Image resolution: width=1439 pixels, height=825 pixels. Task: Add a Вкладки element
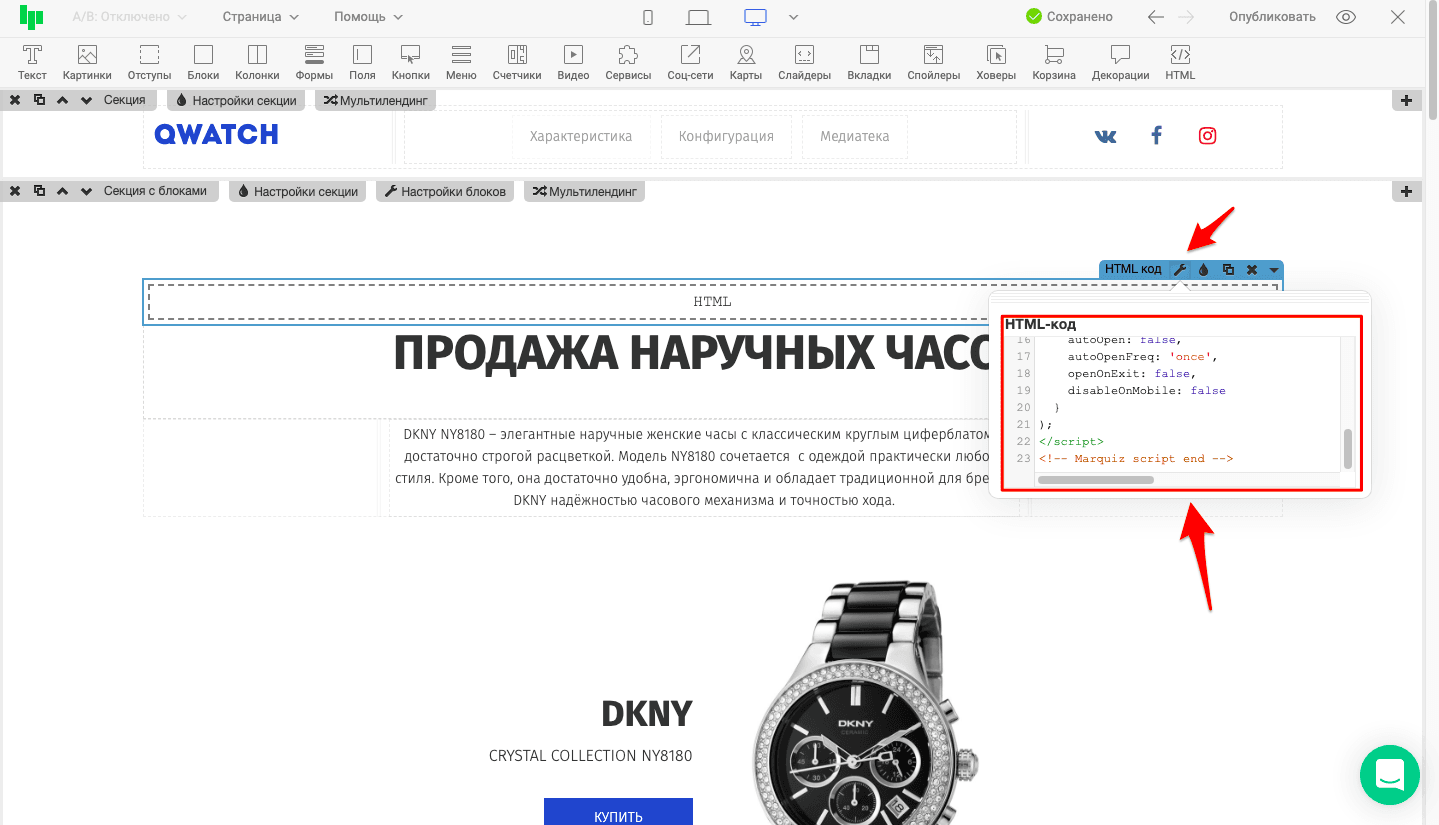(x=869, y=62)
